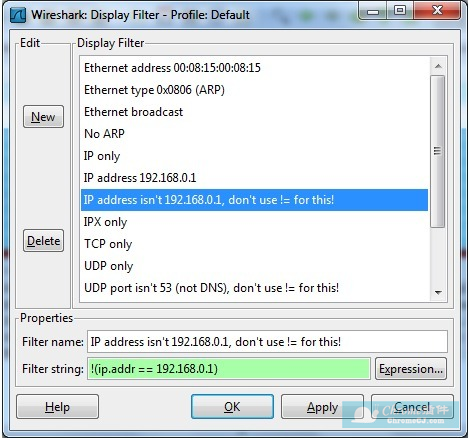
Task: Select 'Ethernet type 0x0806 (ARP)' filter
Action: click(x=254, y=90)
